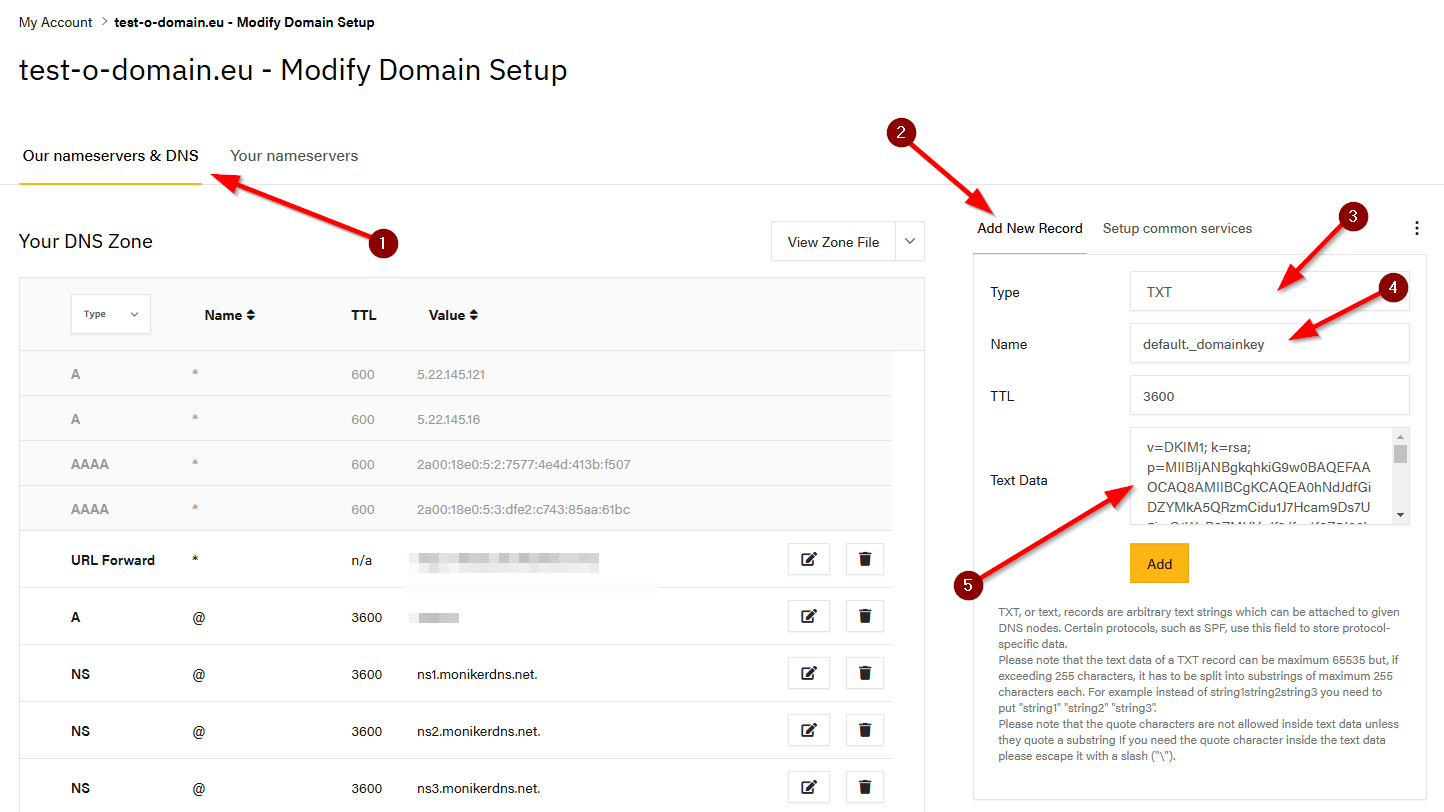Select the Setup common services tab

pos(1177,228)
